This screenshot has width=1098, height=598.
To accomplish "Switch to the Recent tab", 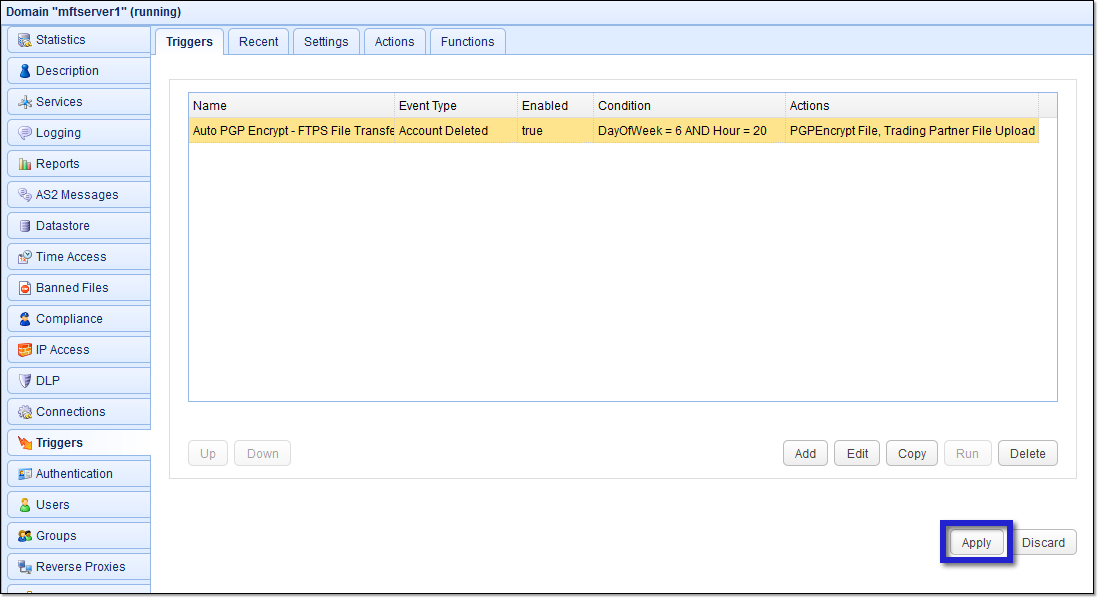I will click(258, 41).
